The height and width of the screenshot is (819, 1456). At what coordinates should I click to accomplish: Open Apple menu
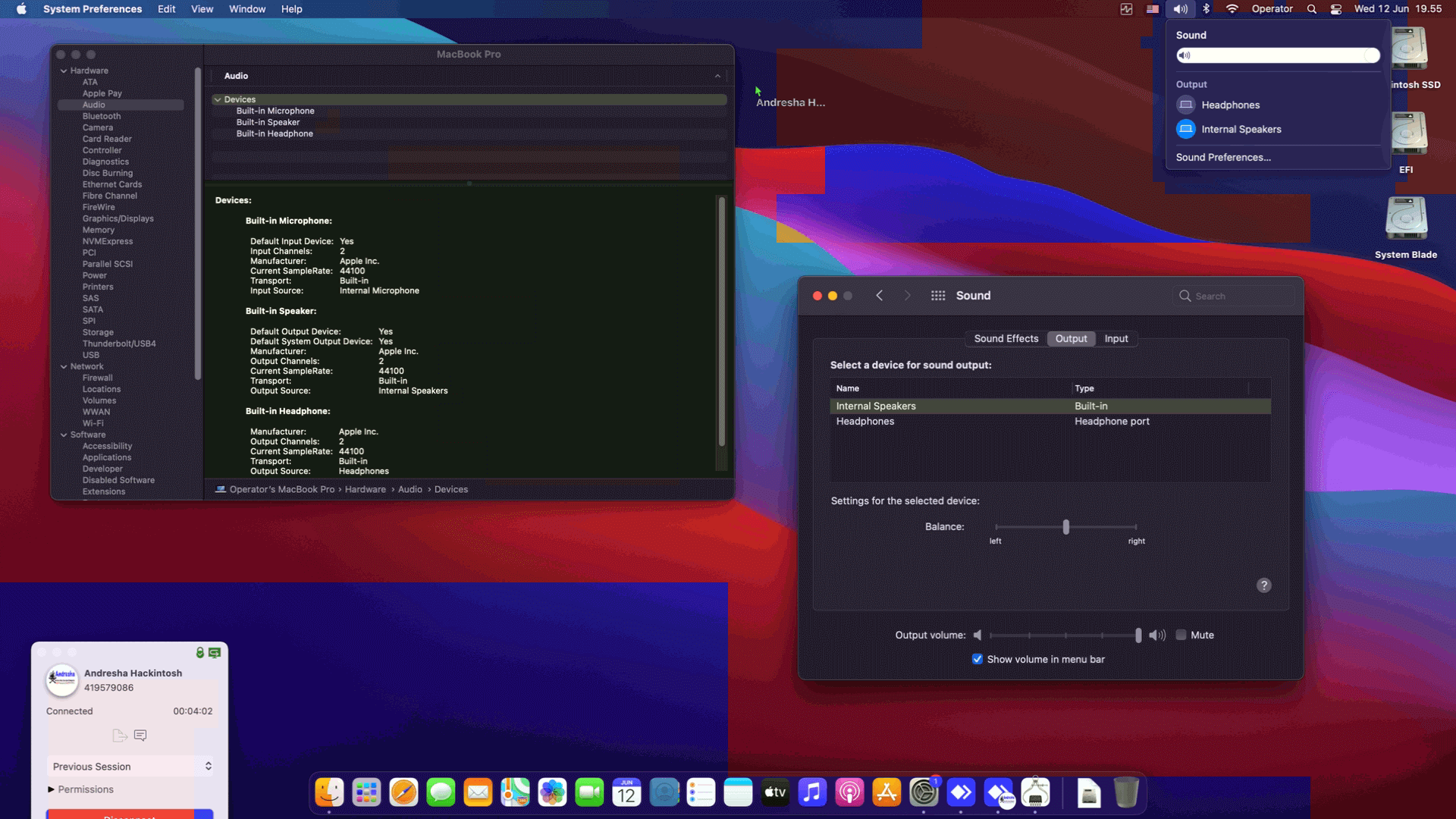click(x=21, y=9)
